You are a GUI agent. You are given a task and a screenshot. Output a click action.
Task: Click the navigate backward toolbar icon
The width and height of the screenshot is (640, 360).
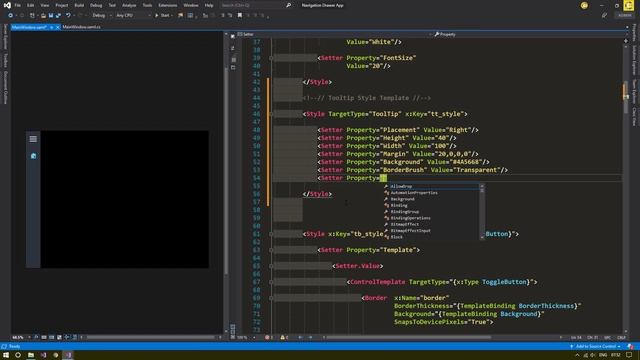10,16
